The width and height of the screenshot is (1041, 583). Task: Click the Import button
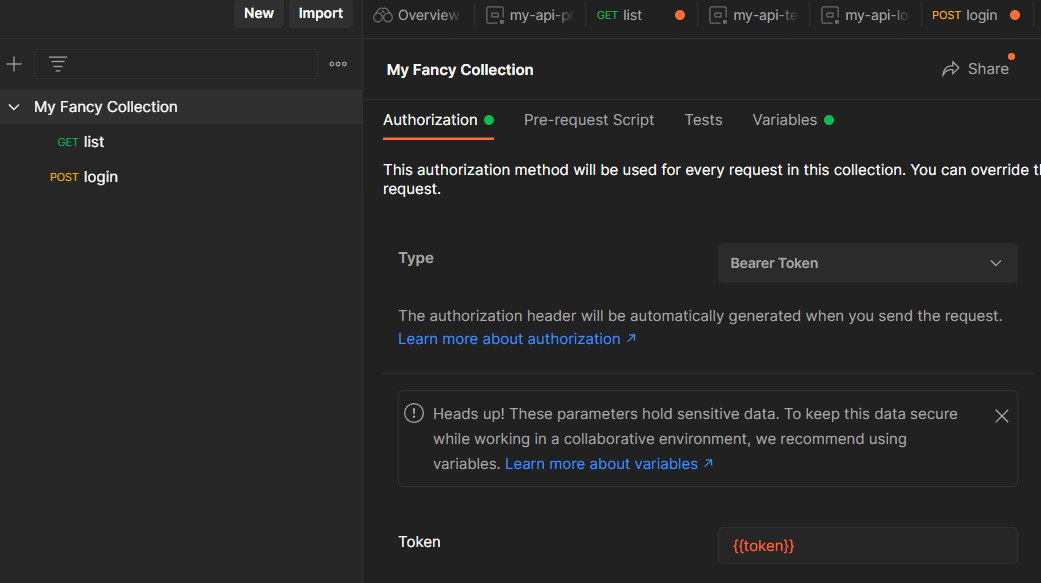coord(321,13)
